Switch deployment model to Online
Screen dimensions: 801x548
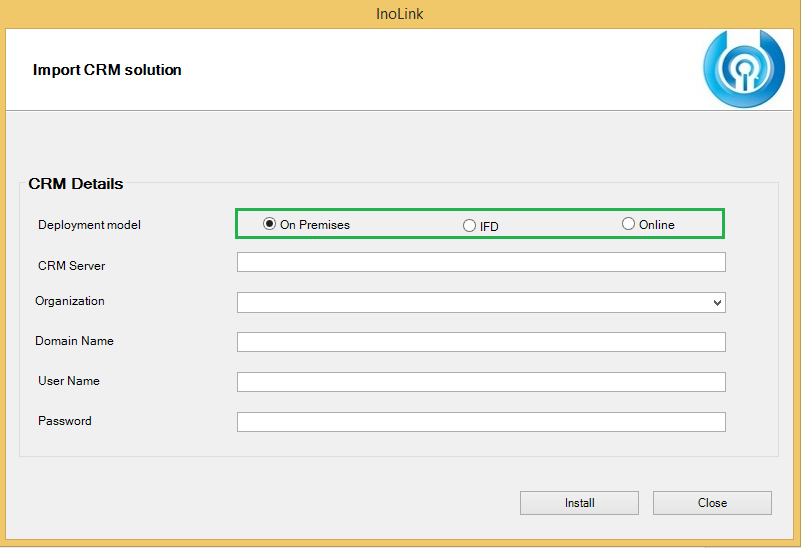tap(628, 224)
